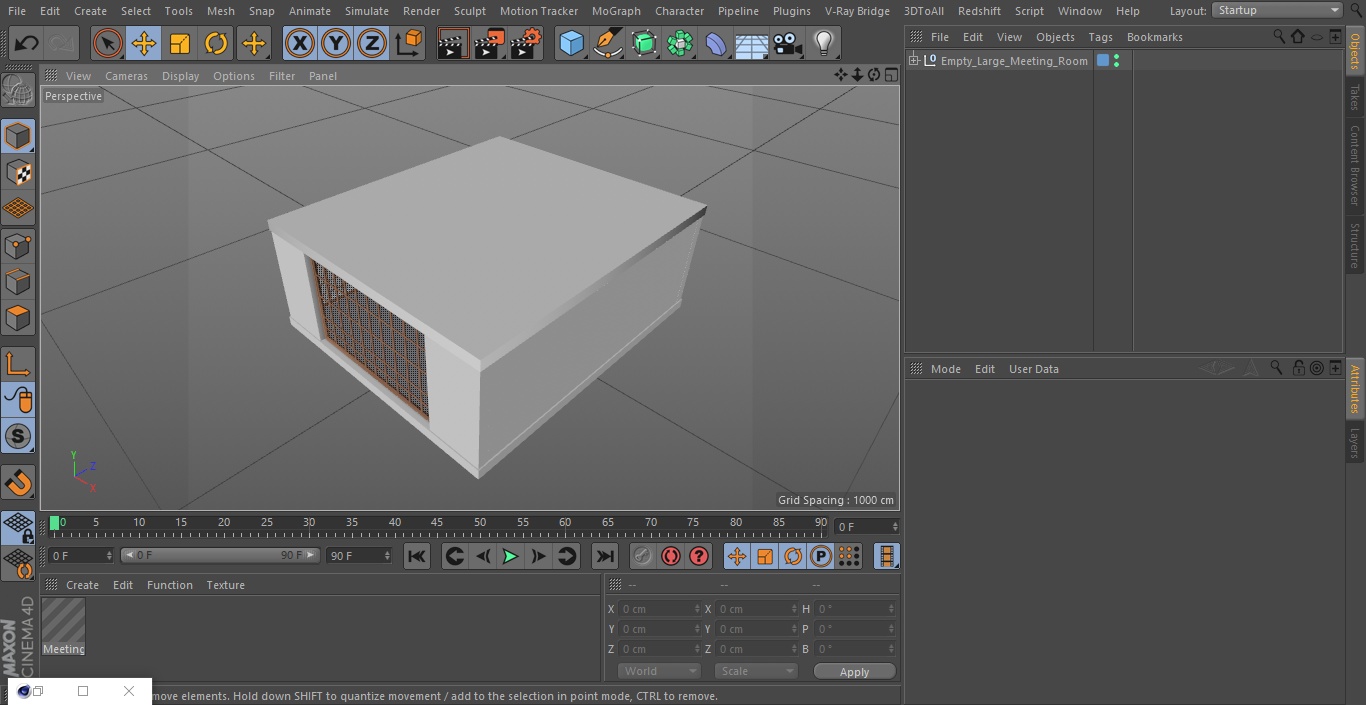Viewport: 1366px width, 705px height.
Task: Open the MoGraph menu
Action: click(616, 11)
